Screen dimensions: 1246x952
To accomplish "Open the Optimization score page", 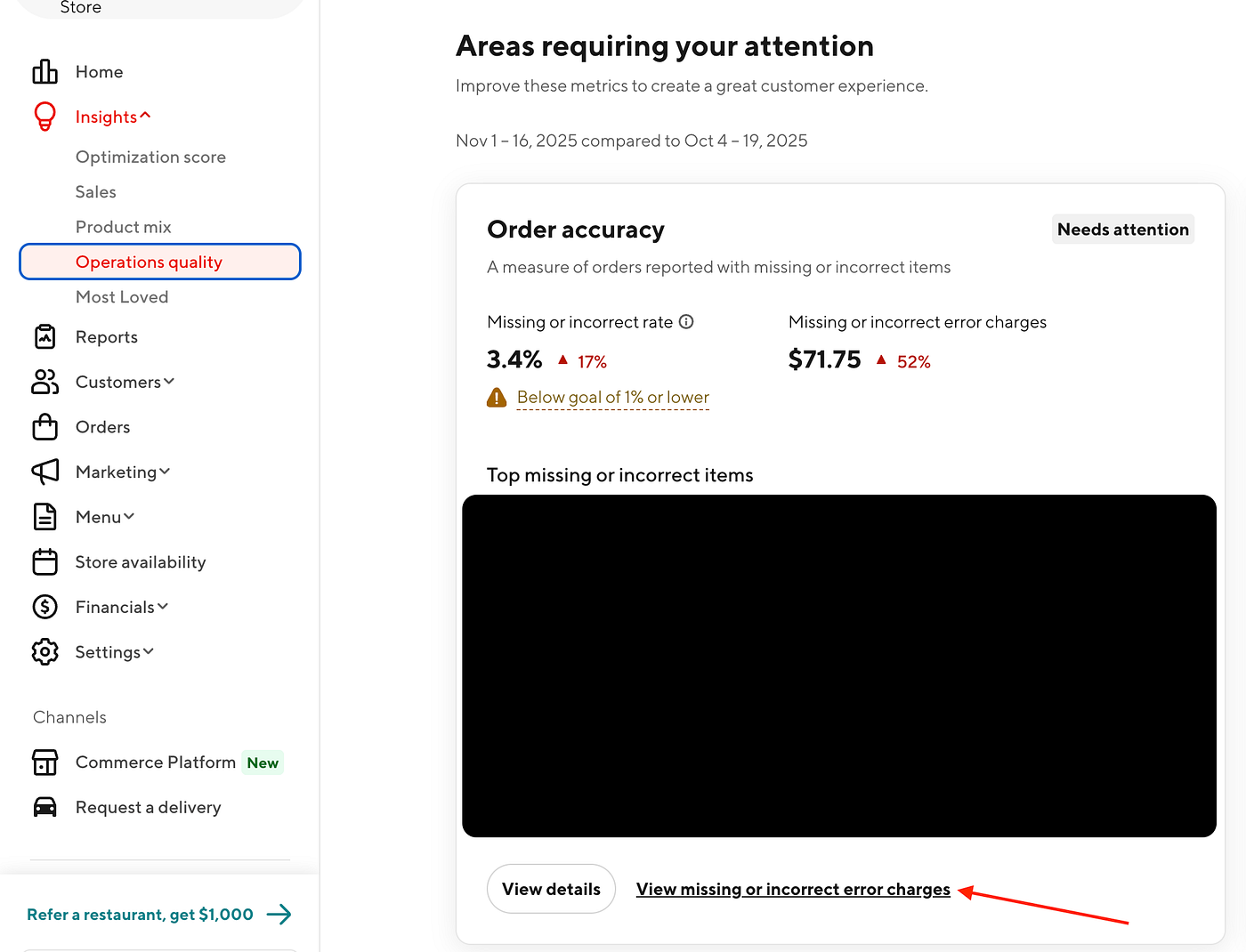I will (150, 157).
